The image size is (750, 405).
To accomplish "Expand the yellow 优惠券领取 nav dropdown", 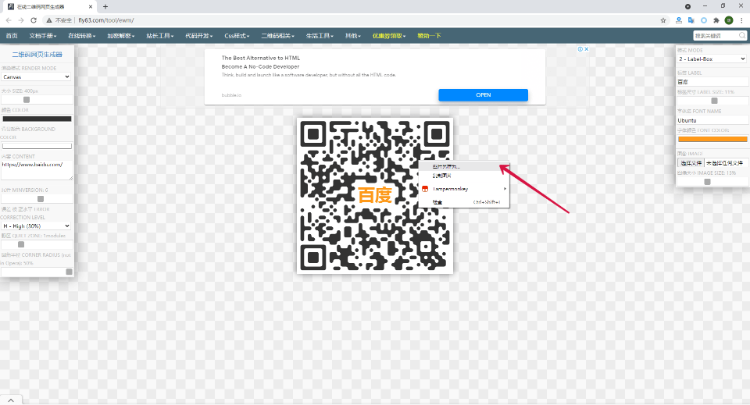I will pyautogui.click(x=389, y=36).
